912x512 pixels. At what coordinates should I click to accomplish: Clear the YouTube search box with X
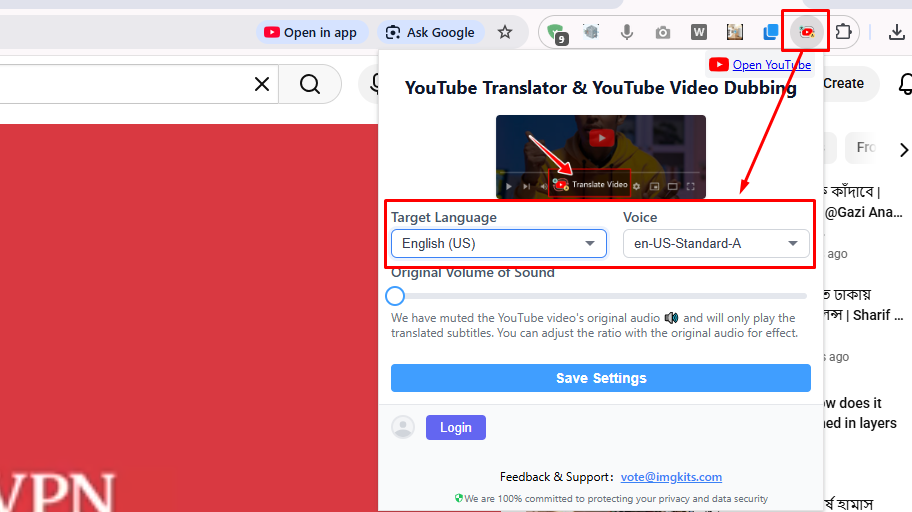pos(262,84)
